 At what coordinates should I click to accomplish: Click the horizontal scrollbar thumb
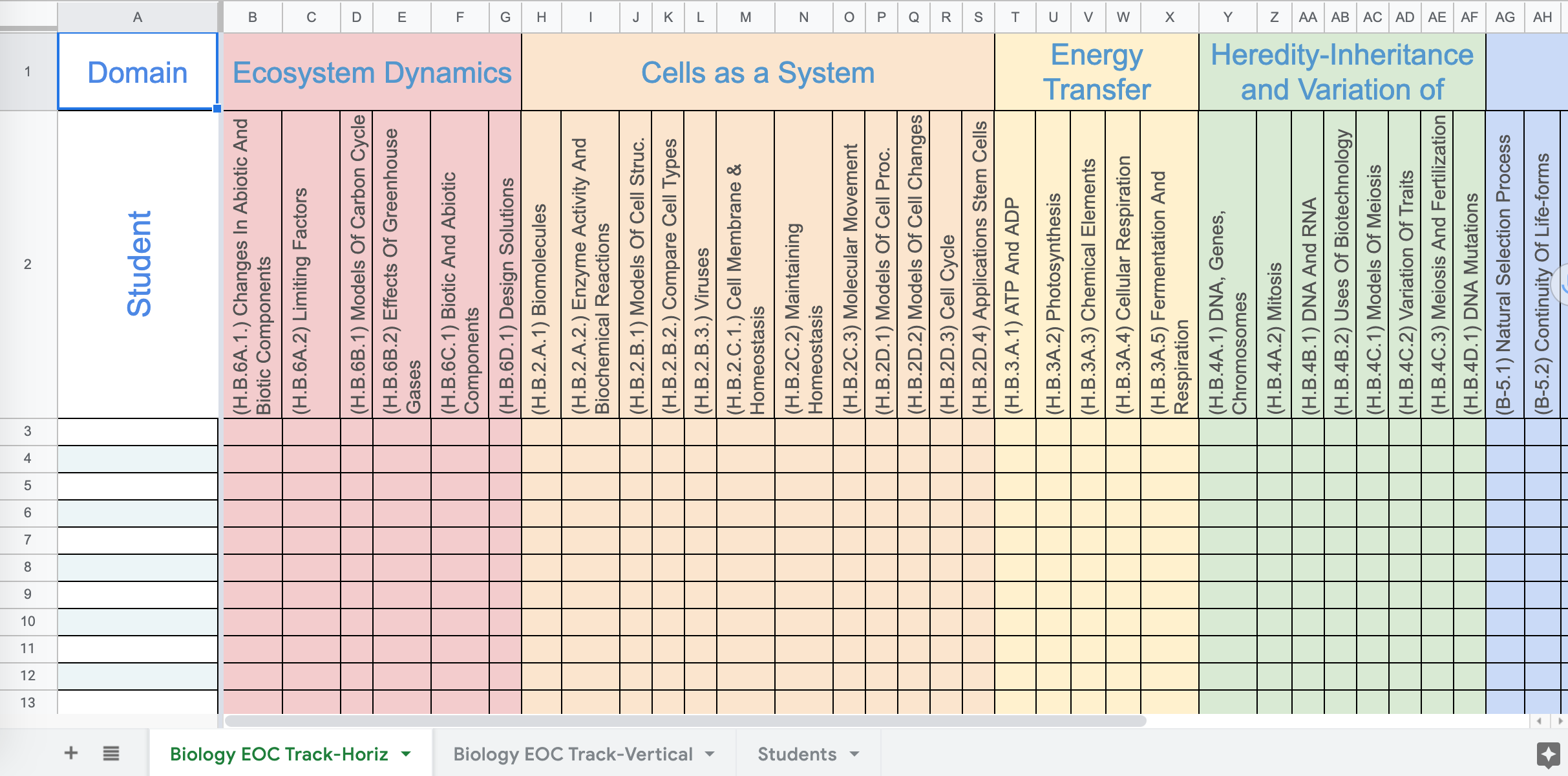[x=685, y=720]
